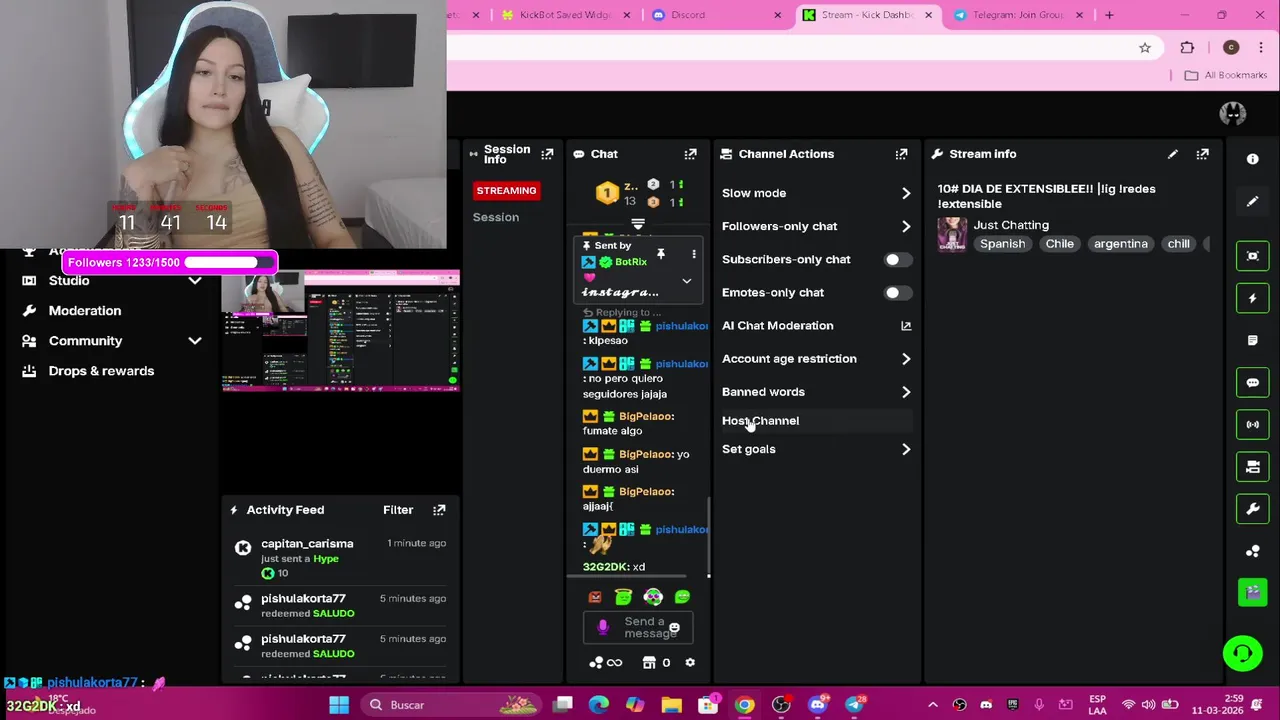
Task: Toggle lightning activity icon in right sidebar
Action: click(1252, 298)
